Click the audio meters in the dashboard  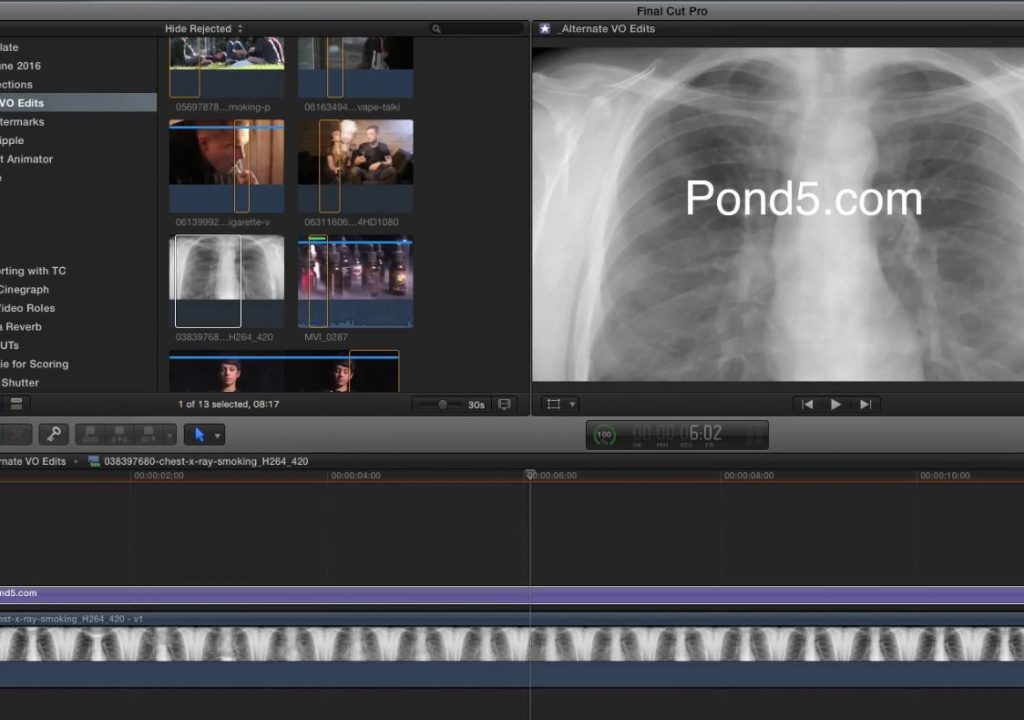[756, 435]
